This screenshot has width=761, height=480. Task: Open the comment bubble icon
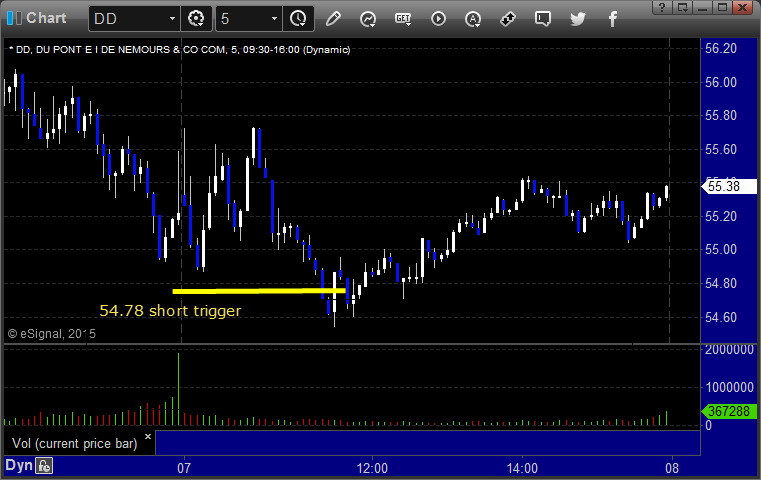543,19
